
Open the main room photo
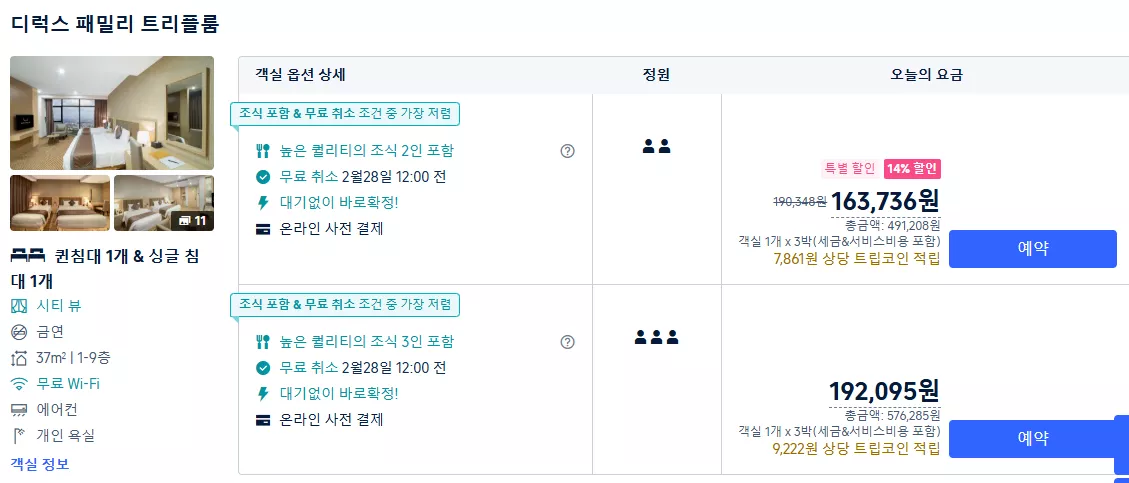pos(112,113)
